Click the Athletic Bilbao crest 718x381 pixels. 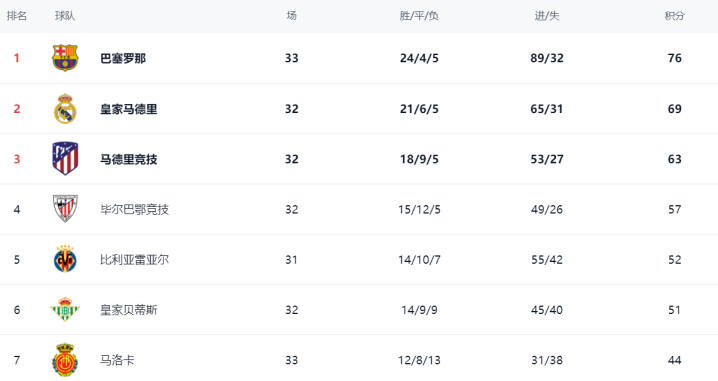click(x=65, y=209)
